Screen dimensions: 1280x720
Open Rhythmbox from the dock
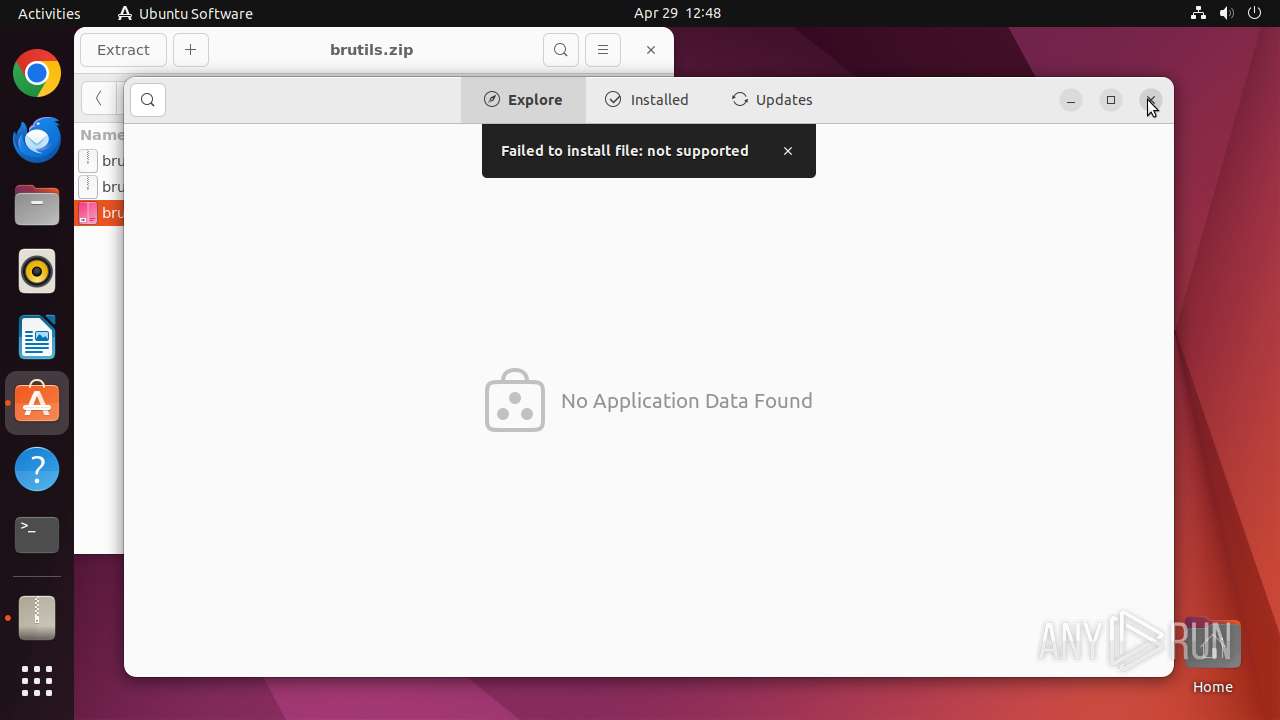37,272
